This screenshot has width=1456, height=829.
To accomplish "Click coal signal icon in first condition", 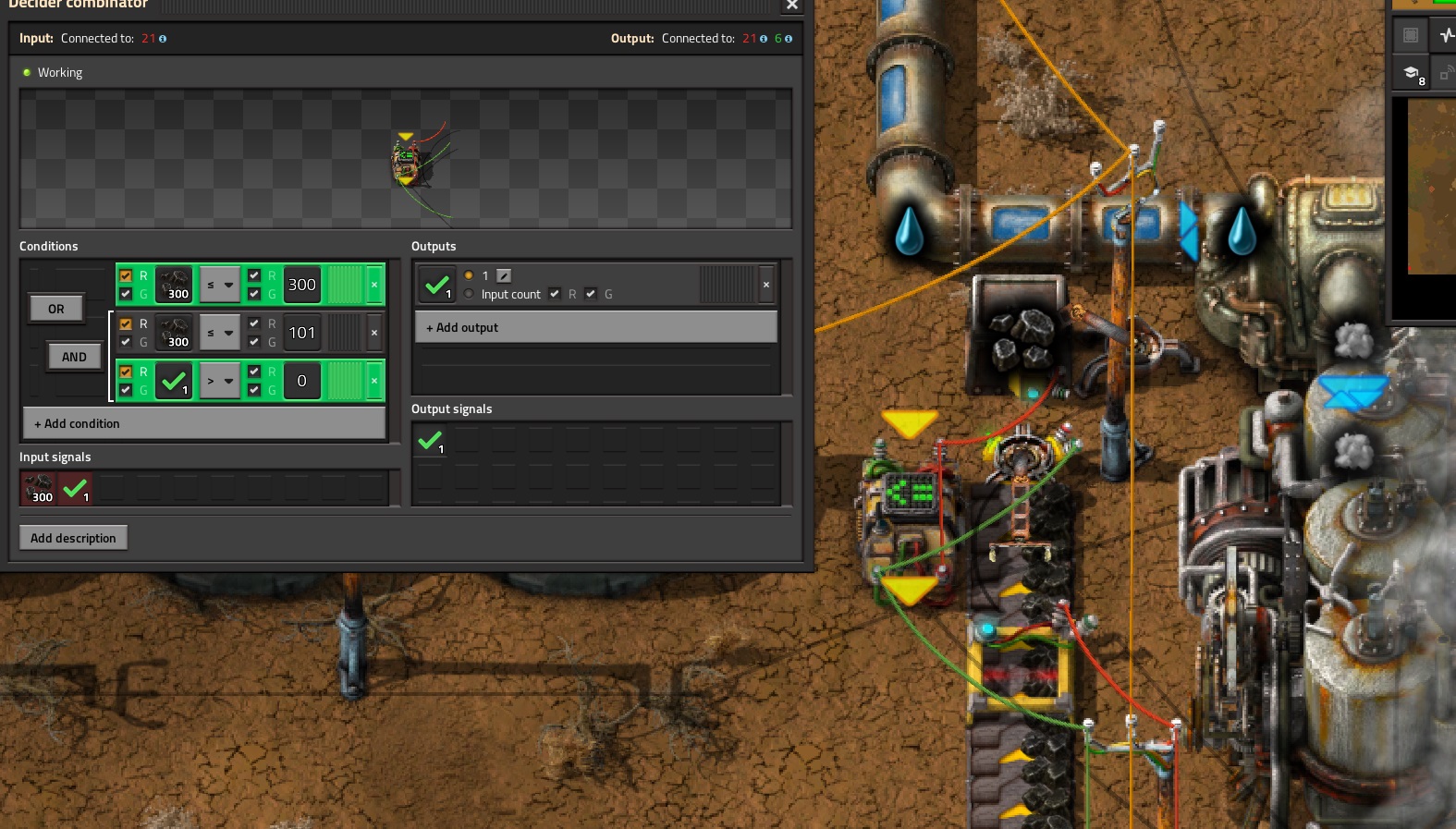I will pos(174,285).
